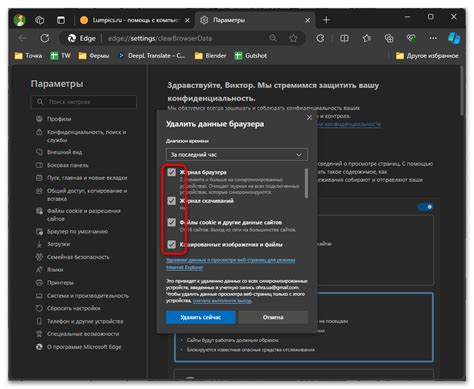Open a new tab with plus button
Viewport: 474px width, 389px height.
click(x=326, y=20)
